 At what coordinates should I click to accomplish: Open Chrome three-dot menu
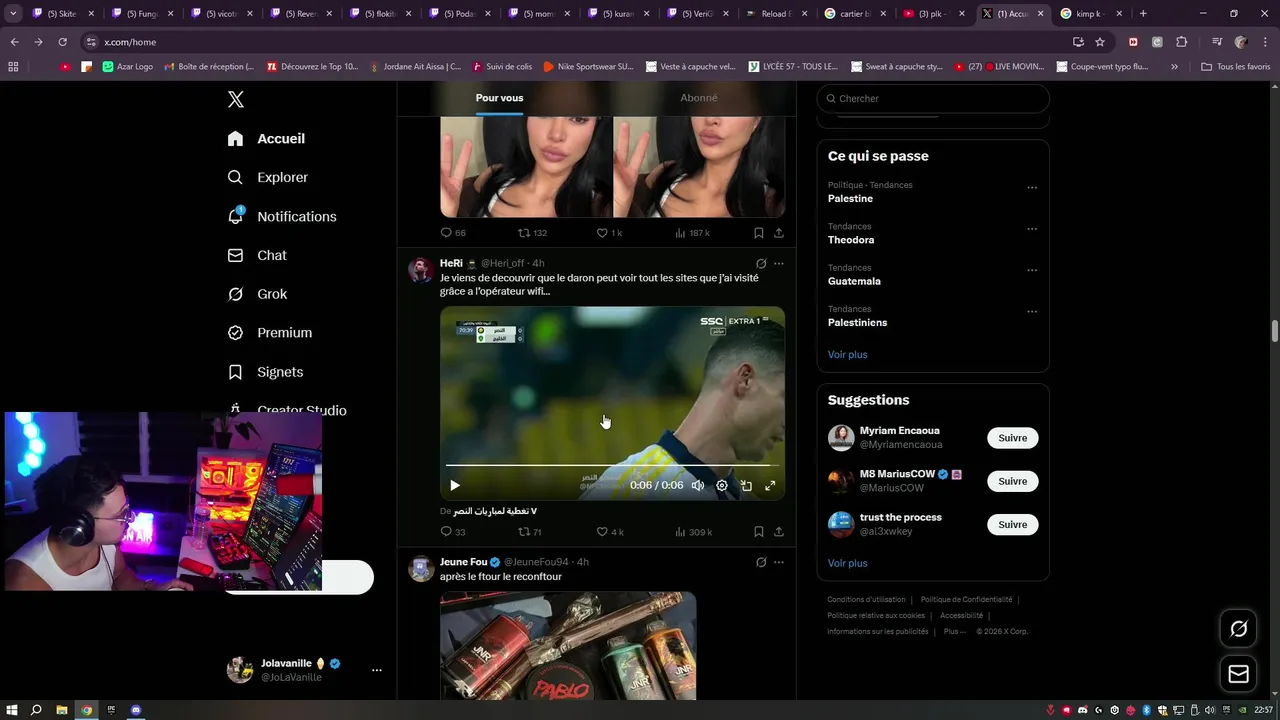coord(1264,42)
